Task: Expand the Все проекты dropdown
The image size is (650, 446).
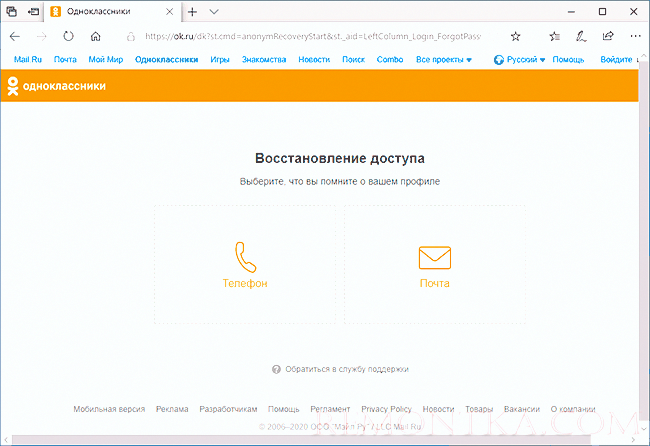Action: click(x=444, y=60)
